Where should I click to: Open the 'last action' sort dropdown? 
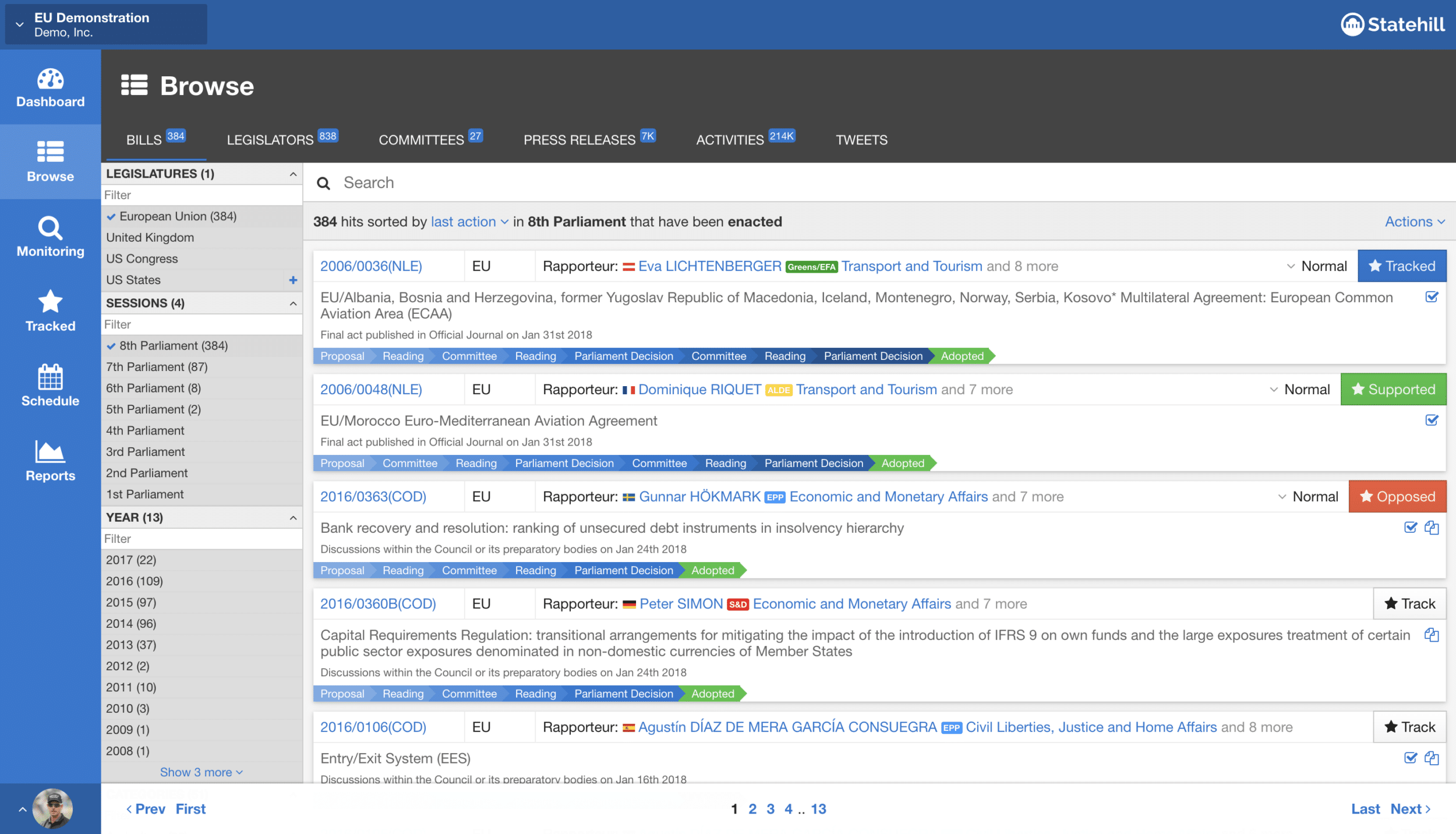coord(469,222)
